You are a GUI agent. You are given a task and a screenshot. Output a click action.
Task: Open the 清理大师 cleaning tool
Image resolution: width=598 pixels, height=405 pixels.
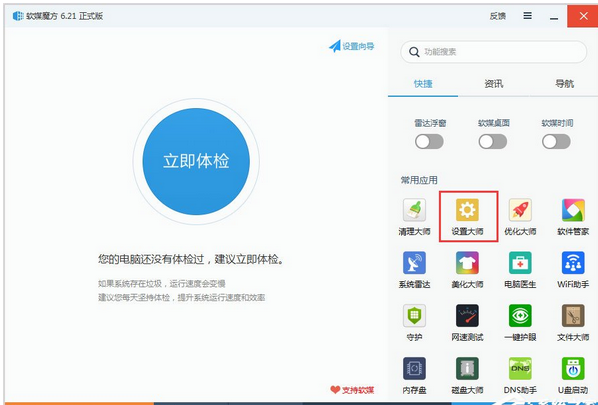tap(414, 217)
